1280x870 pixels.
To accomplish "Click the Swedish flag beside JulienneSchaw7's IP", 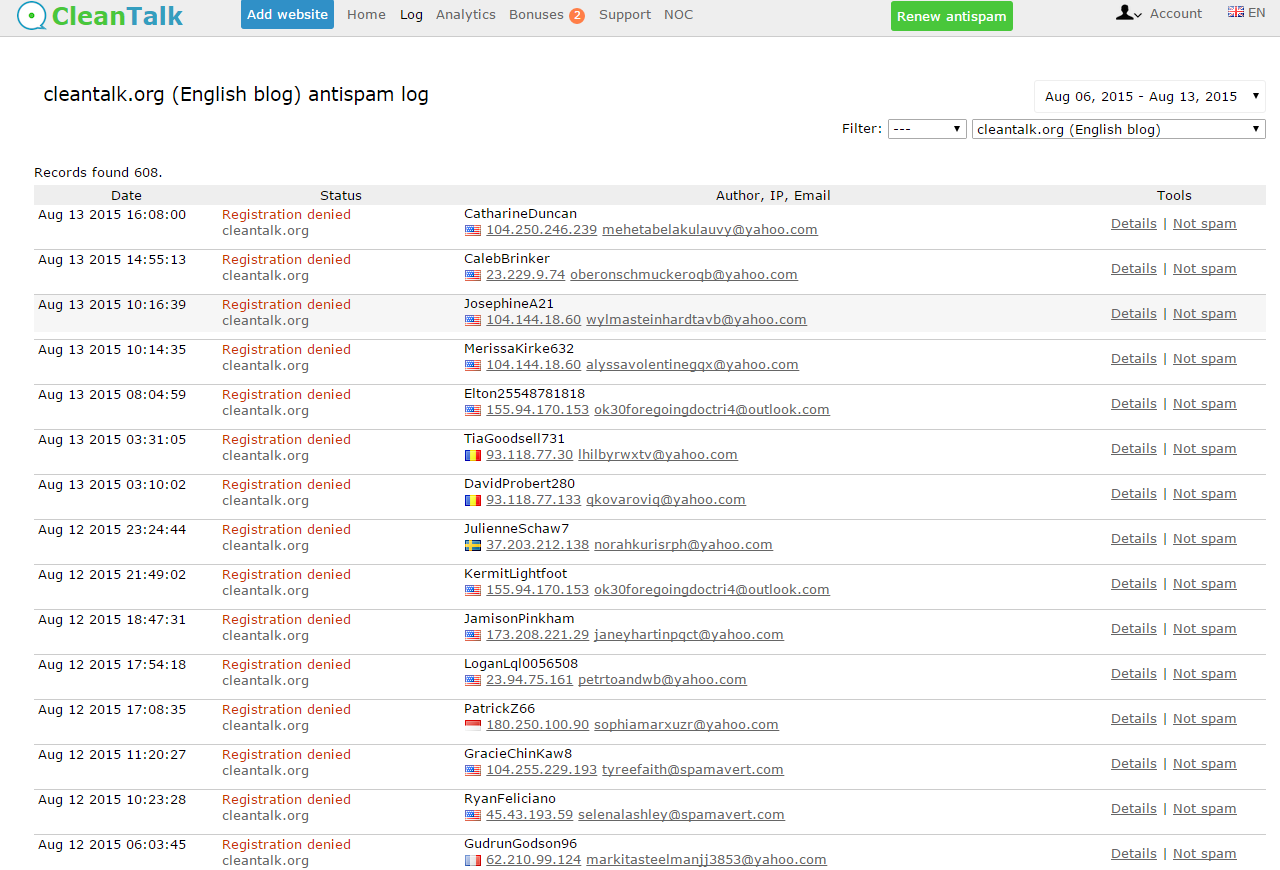I will [x=471, y=545].
